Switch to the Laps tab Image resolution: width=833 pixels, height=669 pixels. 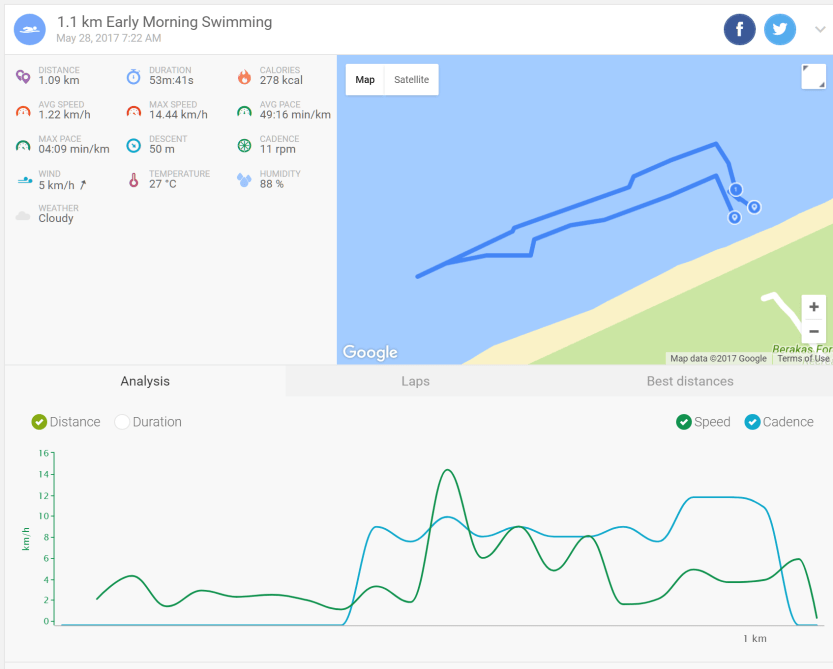click(415, 381)
